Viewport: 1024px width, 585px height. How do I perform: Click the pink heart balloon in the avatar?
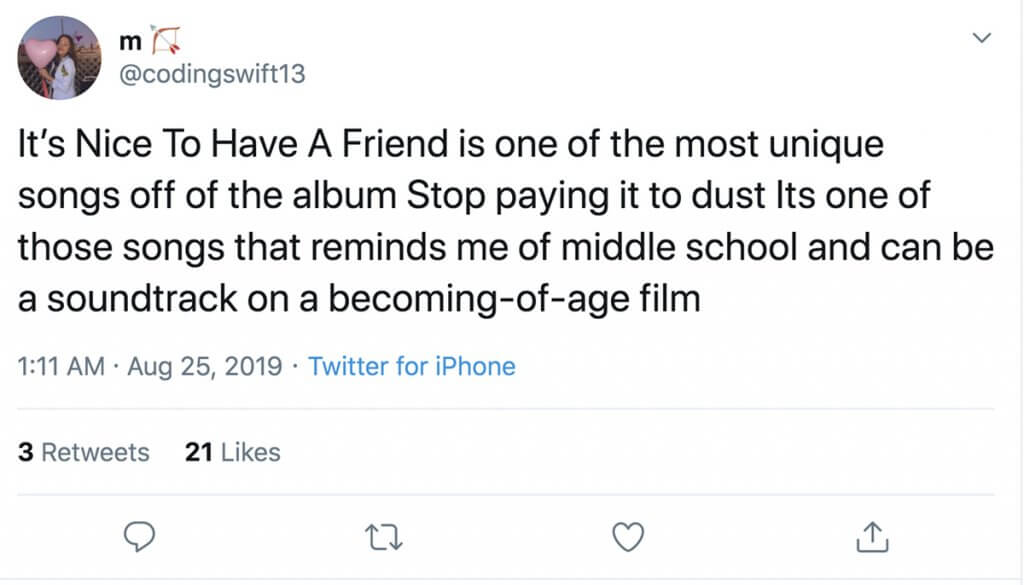coord(41,52)
